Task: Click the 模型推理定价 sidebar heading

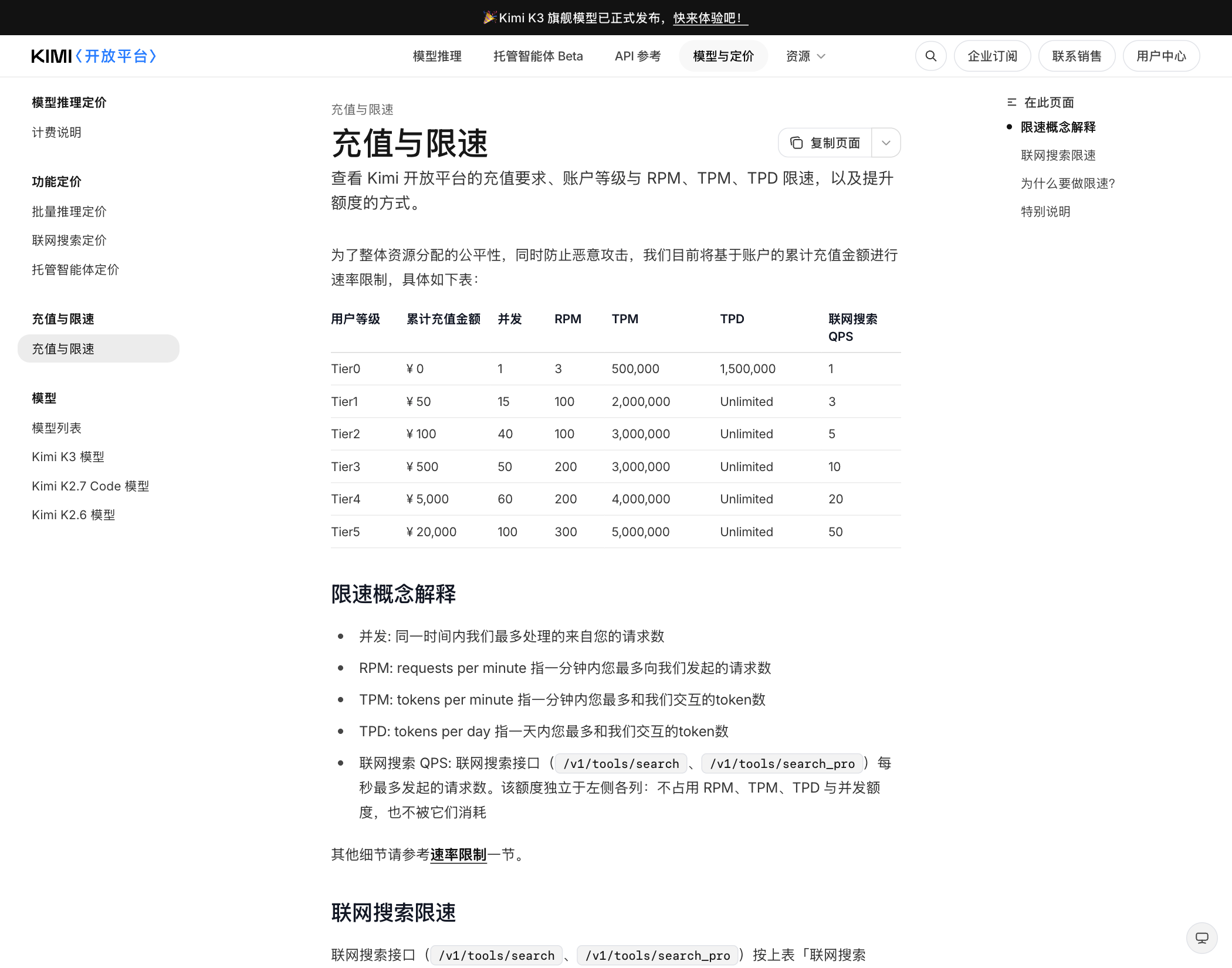Action: tap(69, 102)
